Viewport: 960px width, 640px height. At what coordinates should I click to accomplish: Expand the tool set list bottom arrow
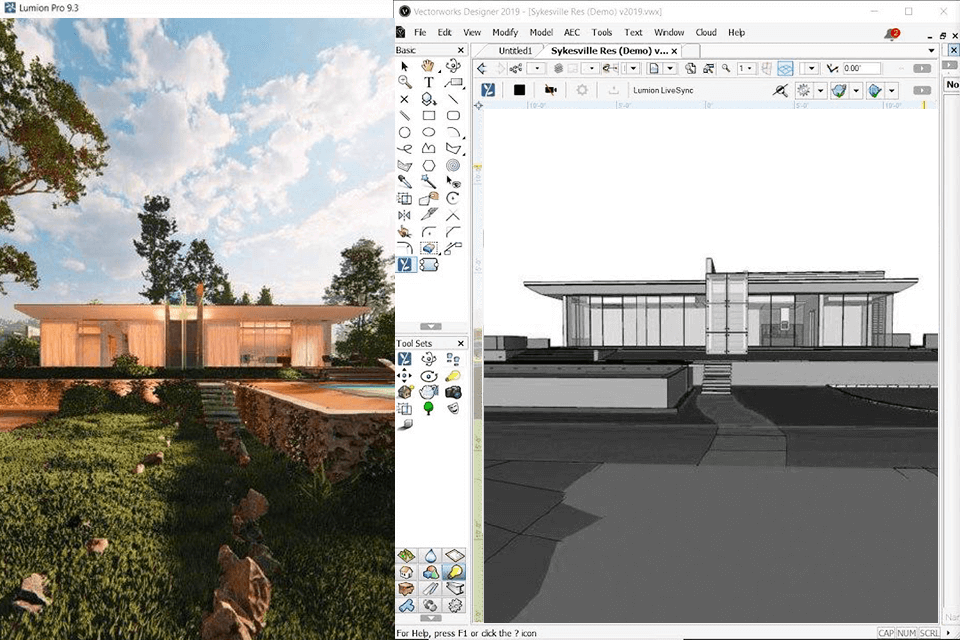tap(430, 618)
